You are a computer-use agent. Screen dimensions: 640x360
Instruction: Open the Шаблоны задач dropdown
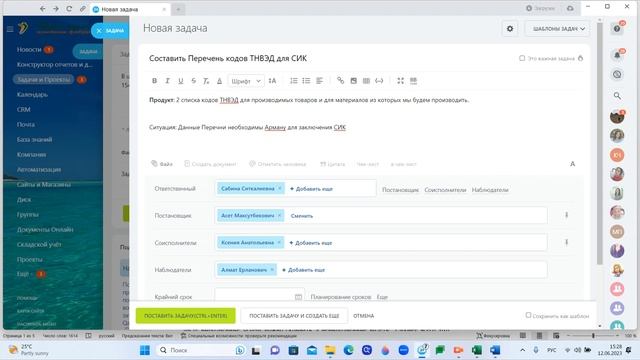pyautogui.click(x=558, y=29)
